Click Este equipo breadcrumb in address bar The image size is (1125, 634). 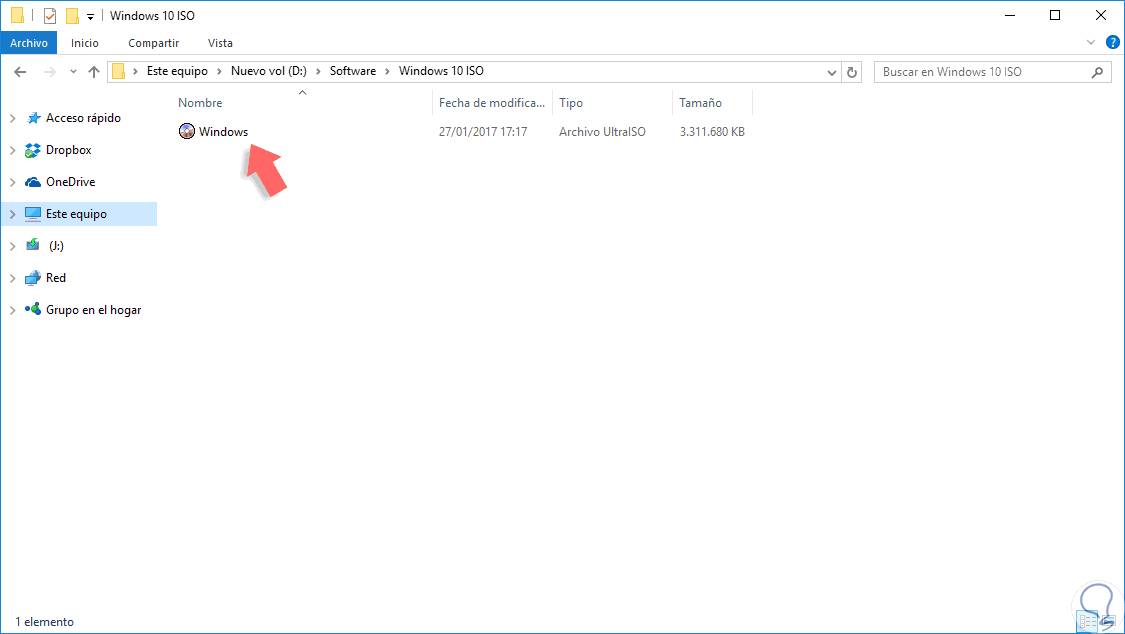(177, 71)
